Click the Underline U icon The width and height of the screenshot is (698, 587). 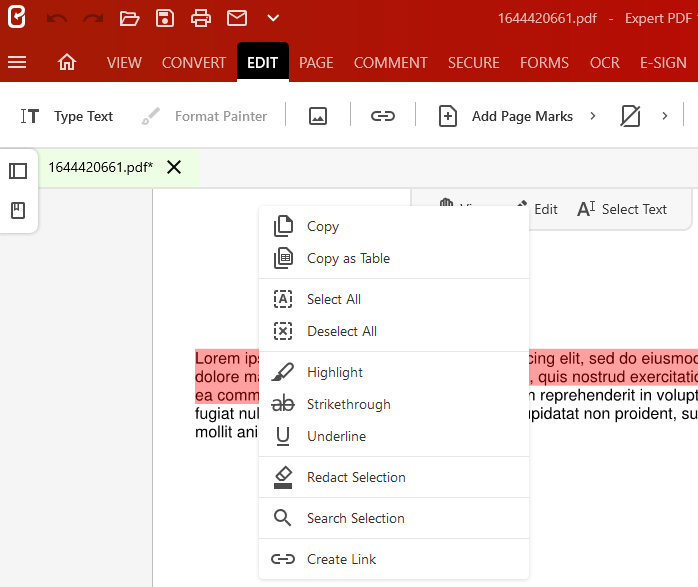tap(283, 436)
